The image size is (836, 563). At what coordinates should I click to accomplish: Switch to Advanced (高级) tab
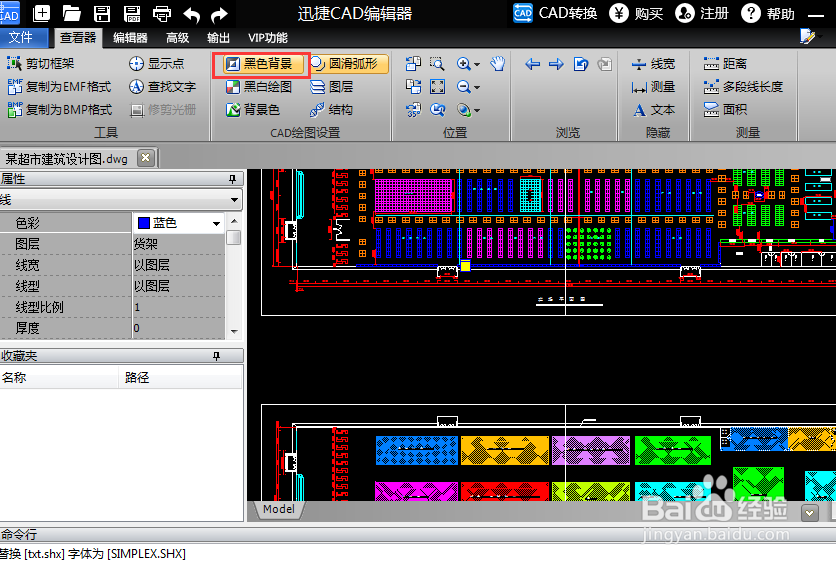(178, 38)
